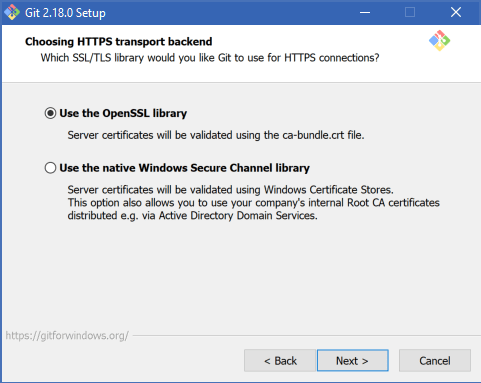Viewport: 481px width, 383px height.
Task: Click the 'Which SSL/TLS library' question text
Action: click(210, 58)
